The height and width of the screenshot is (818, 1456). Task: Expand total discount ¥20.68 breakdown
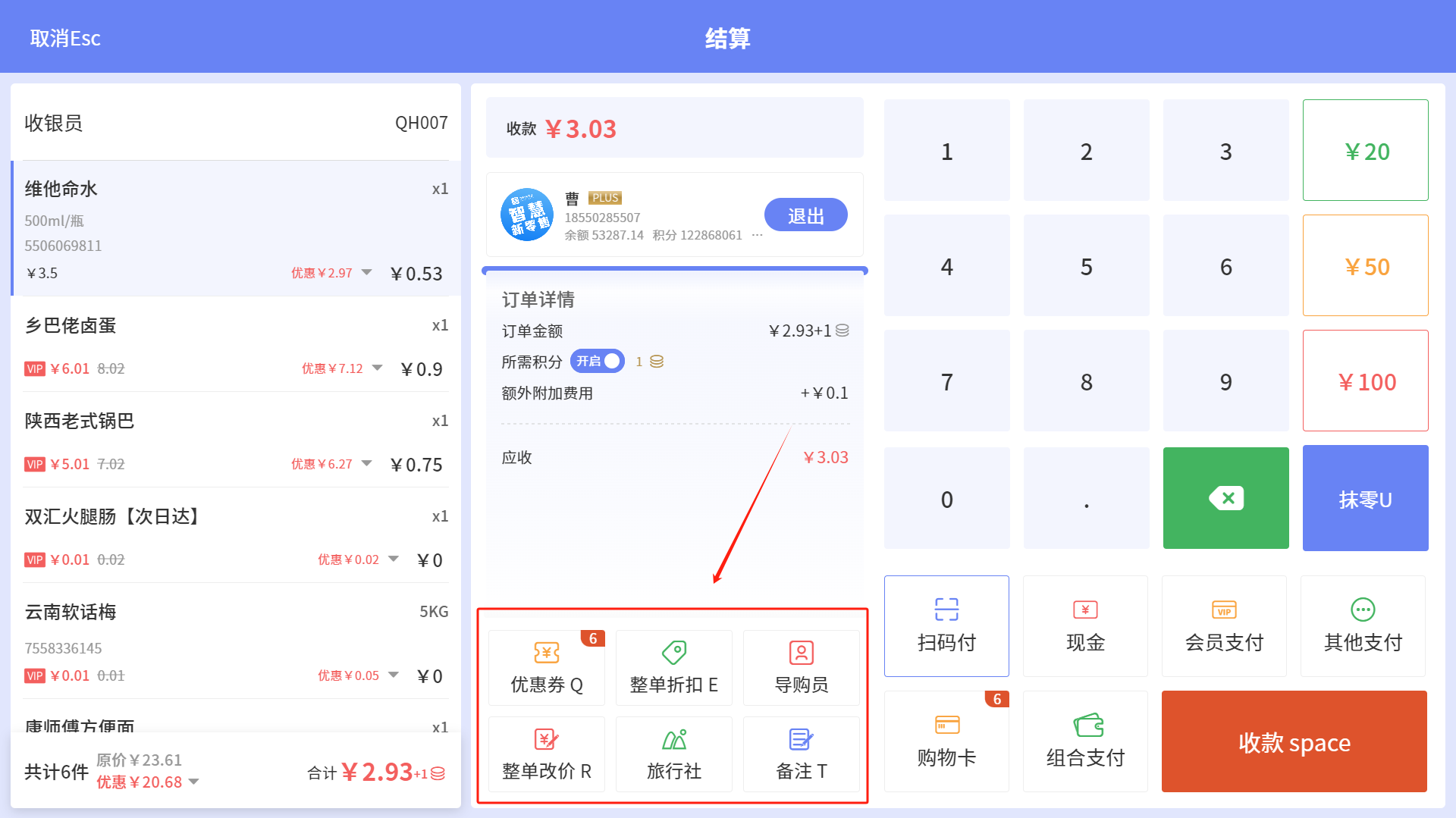193,782
